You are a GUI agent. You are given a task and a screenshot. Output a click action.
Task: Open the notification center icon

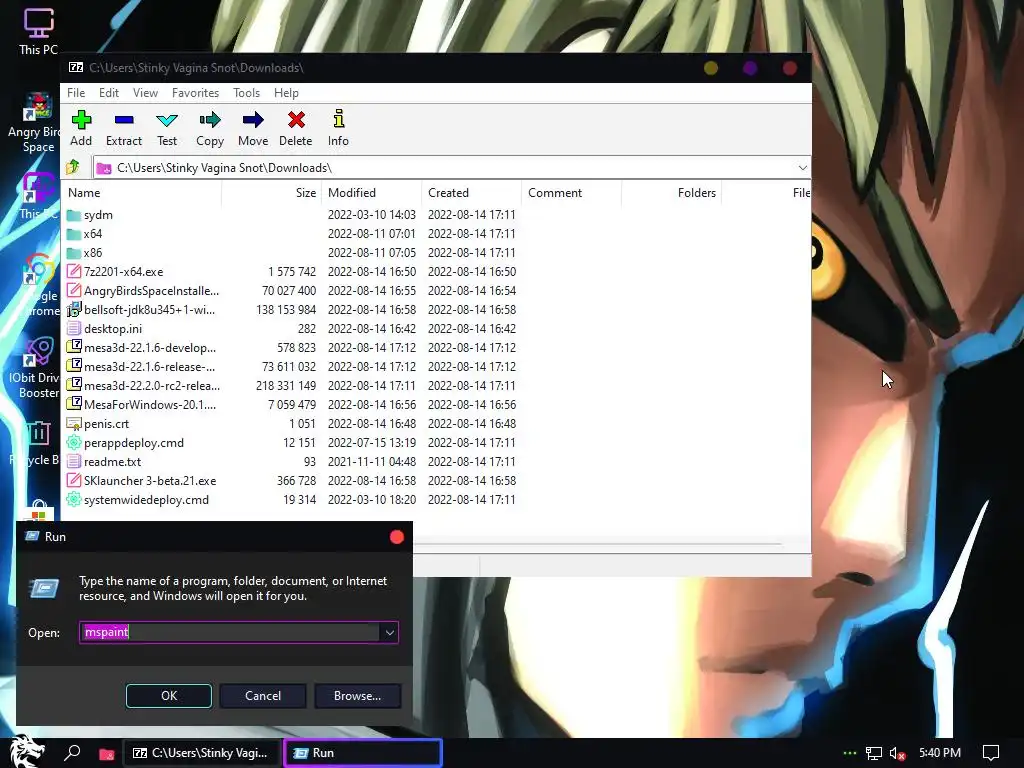(991, 753)
